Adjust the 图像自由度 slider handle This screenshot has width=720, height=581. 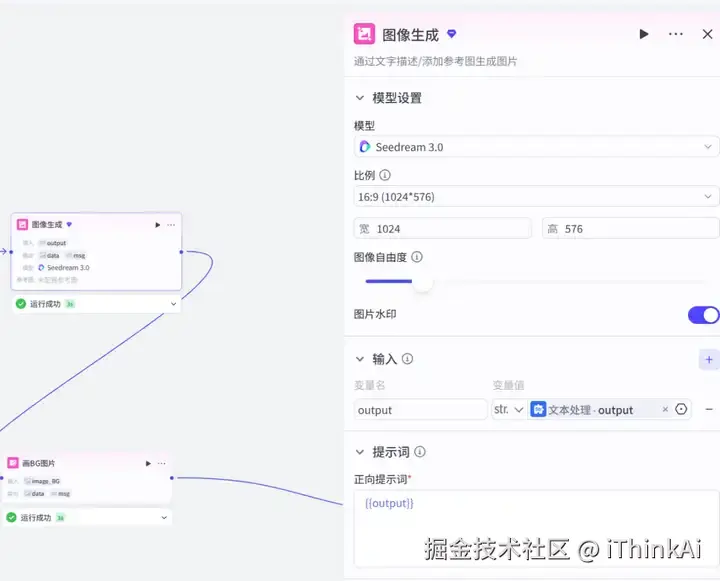[x=422, y=281]
